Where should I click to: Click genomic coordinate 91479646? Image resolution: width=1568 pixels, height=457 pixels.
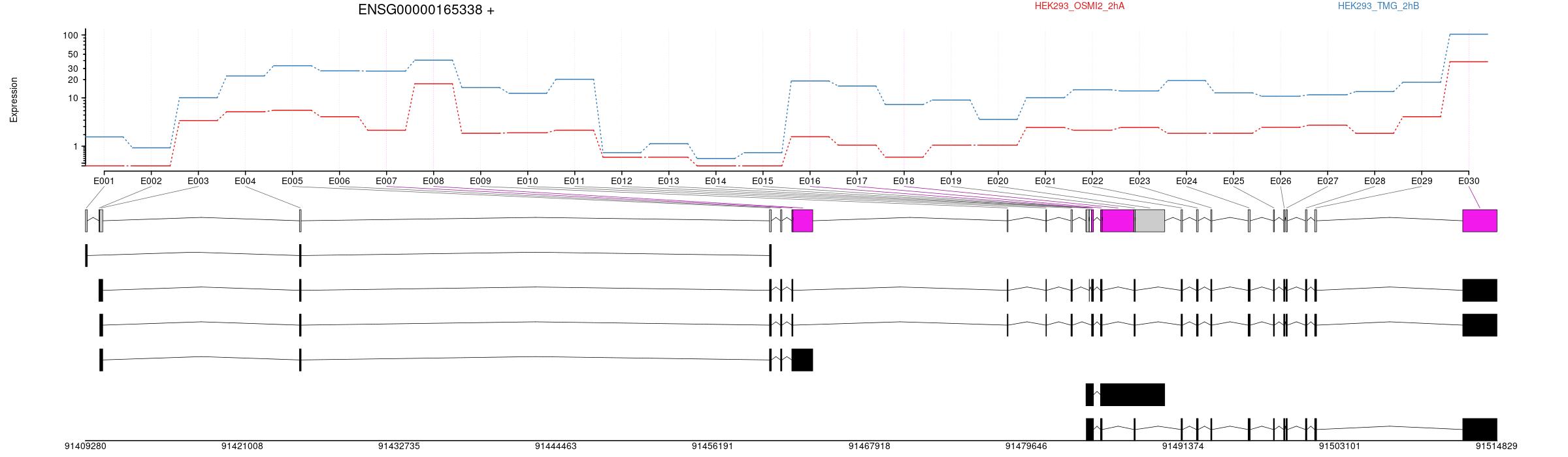pos(1026,447)
